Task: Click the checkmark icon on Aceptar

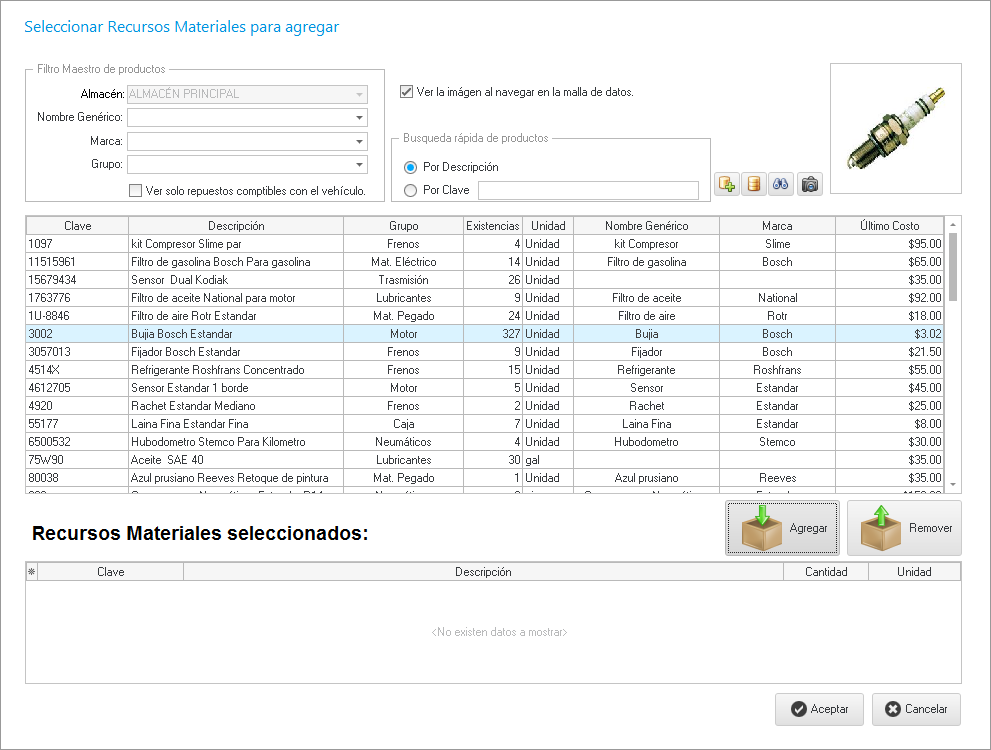Action: click(x=798, y=709)
